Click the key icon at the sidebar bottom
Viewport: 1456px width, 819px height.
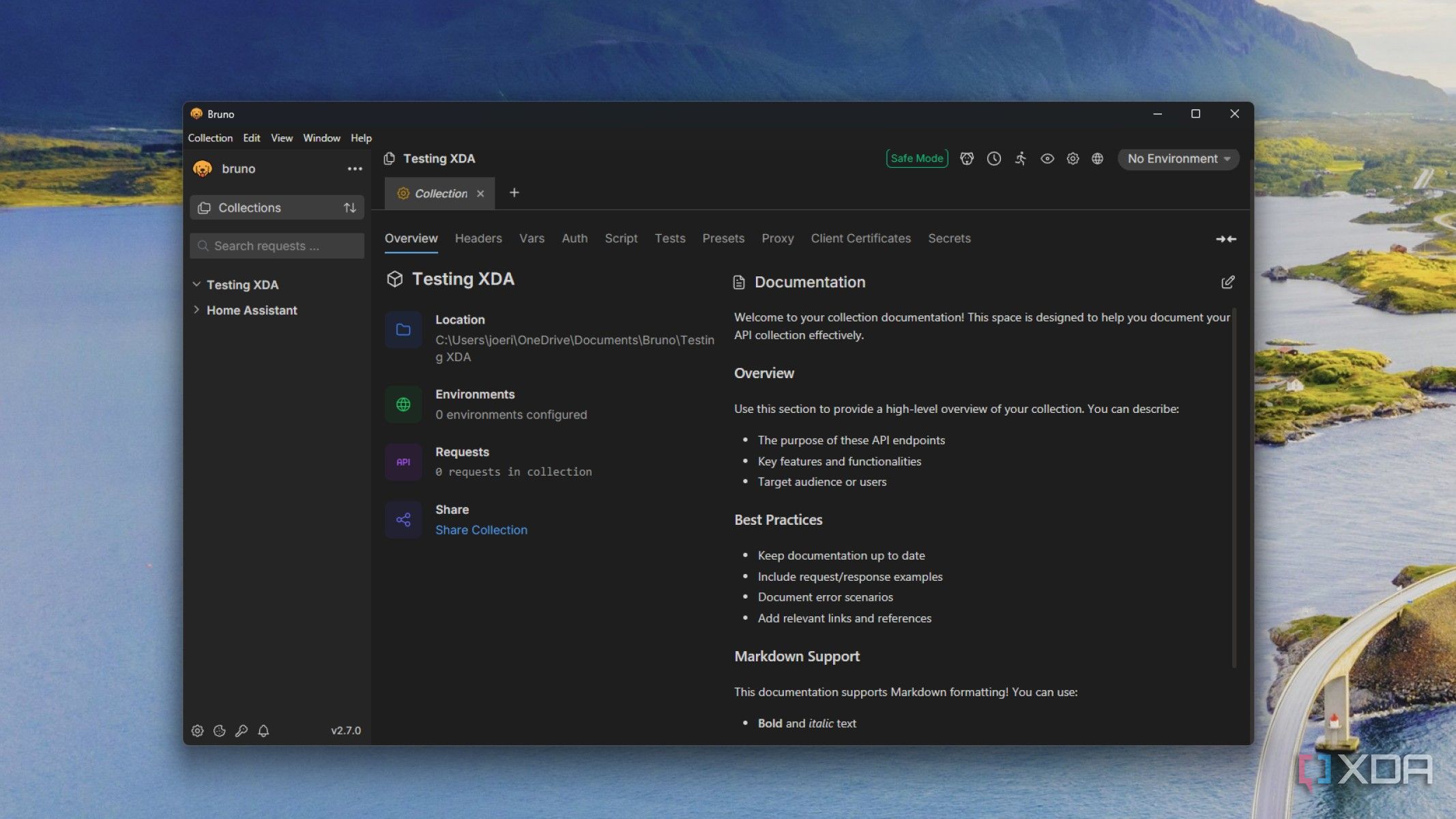click(242, 730)
